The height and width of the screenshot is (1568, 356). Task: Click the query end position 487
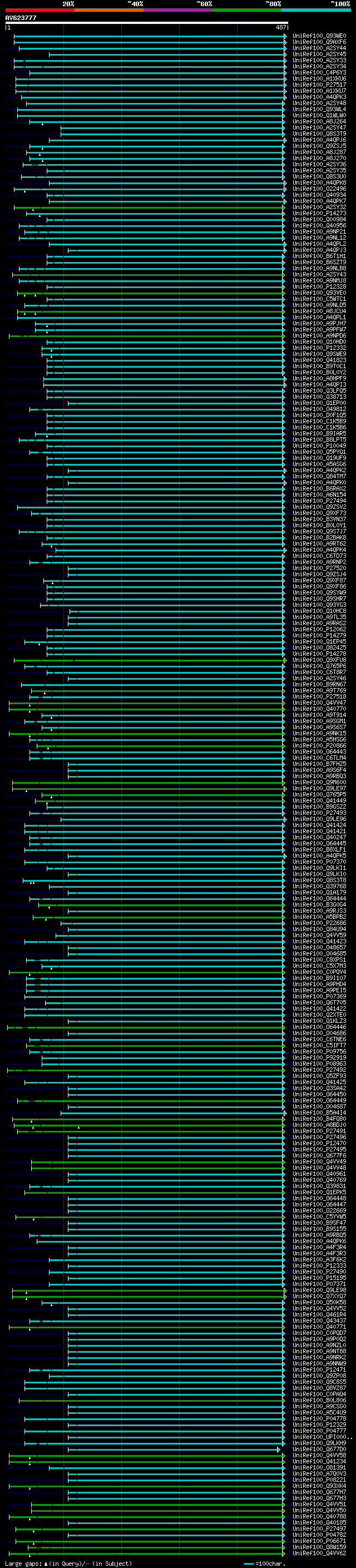280,27
